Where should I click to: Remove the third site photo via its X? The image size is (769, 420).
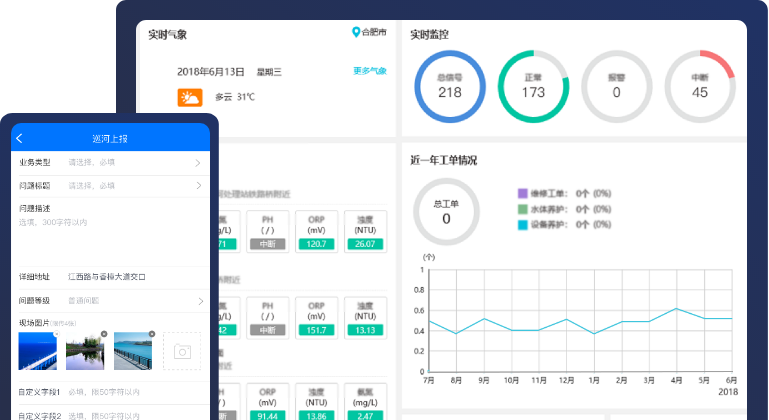(x=152, y=334)
